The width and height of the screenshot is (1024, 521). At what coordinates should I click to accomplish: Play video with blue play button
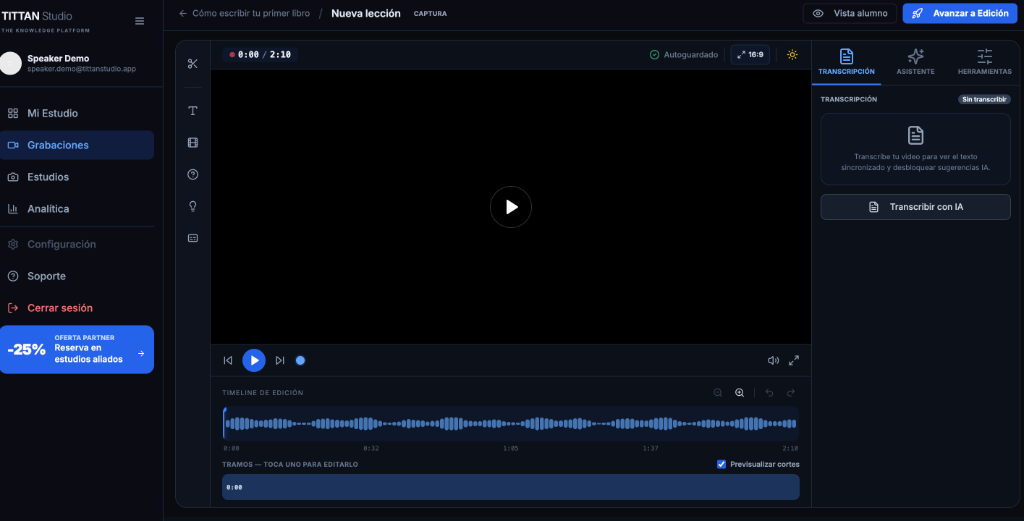254,360
